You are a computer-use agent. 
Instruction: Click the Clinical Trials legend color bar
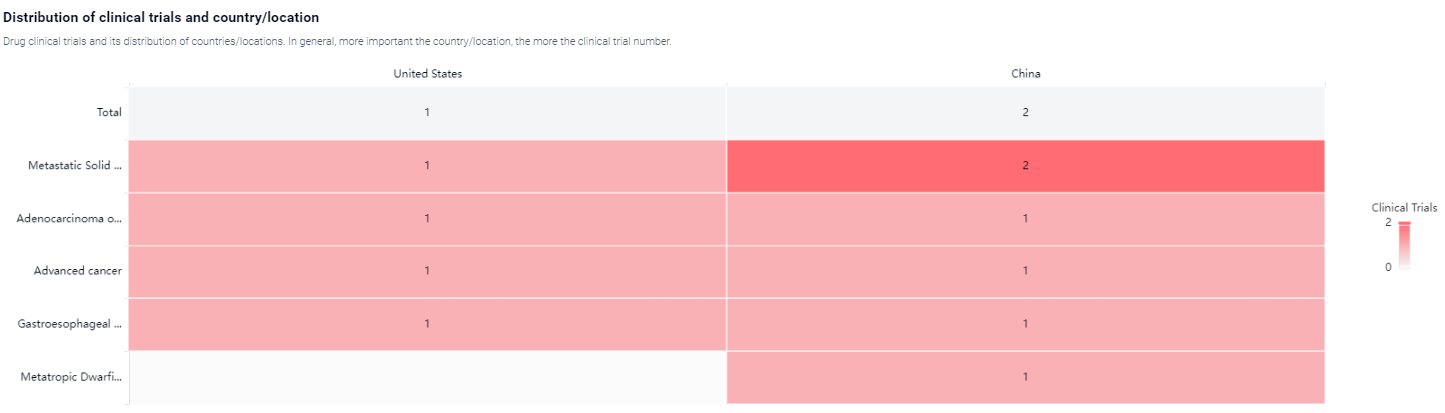1404,245
